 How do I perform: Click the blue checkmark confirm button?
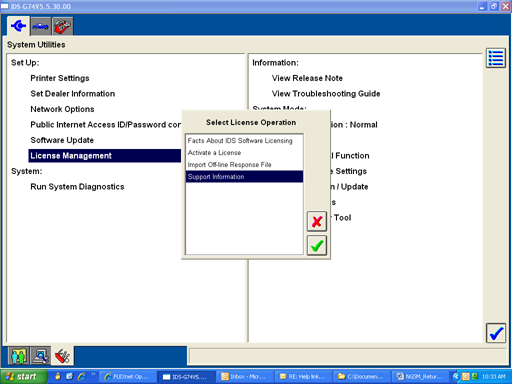(x=496, y=333)
